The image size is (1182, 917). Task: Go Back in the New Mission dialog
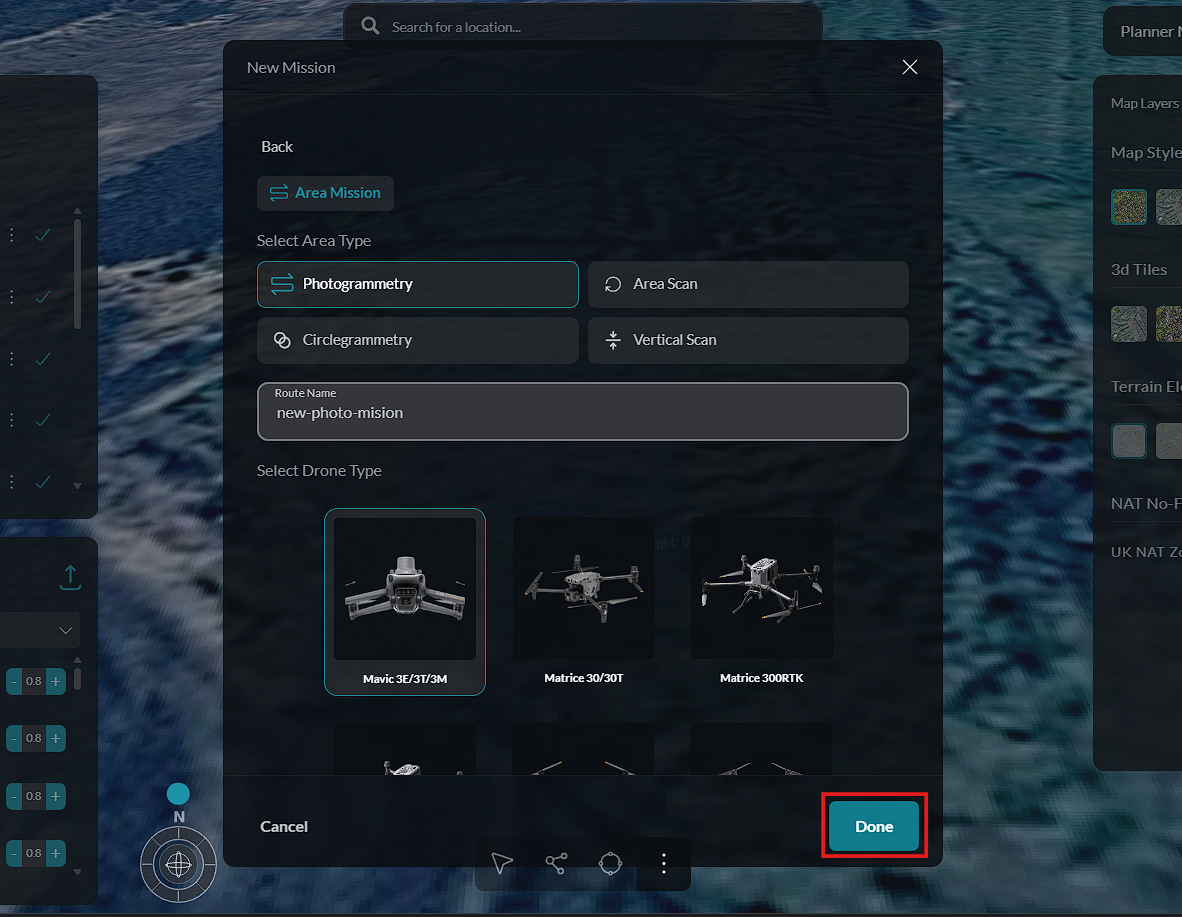tap(277, 146)
